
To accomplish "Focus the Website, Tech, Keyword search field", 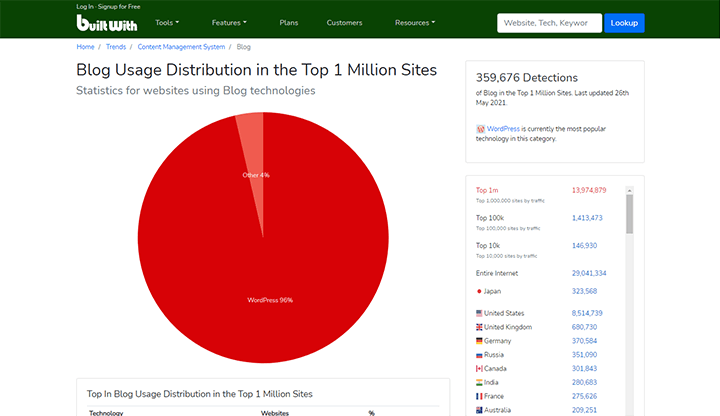I will [x=549, y=23].
